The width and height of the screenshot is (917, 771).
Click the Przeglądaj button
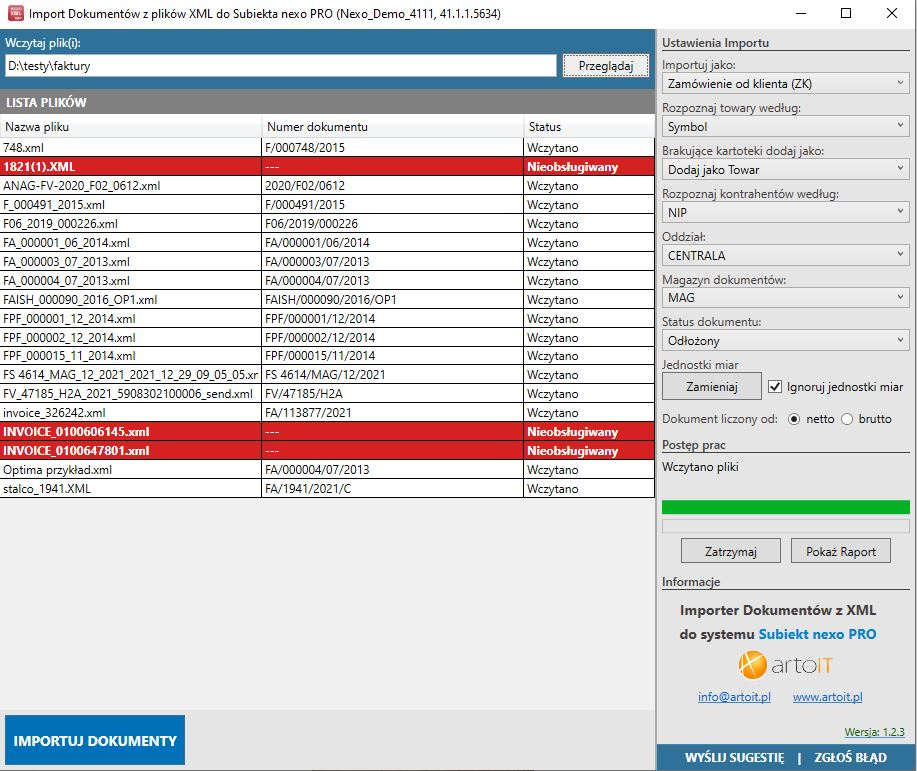(x=606, y=66)
